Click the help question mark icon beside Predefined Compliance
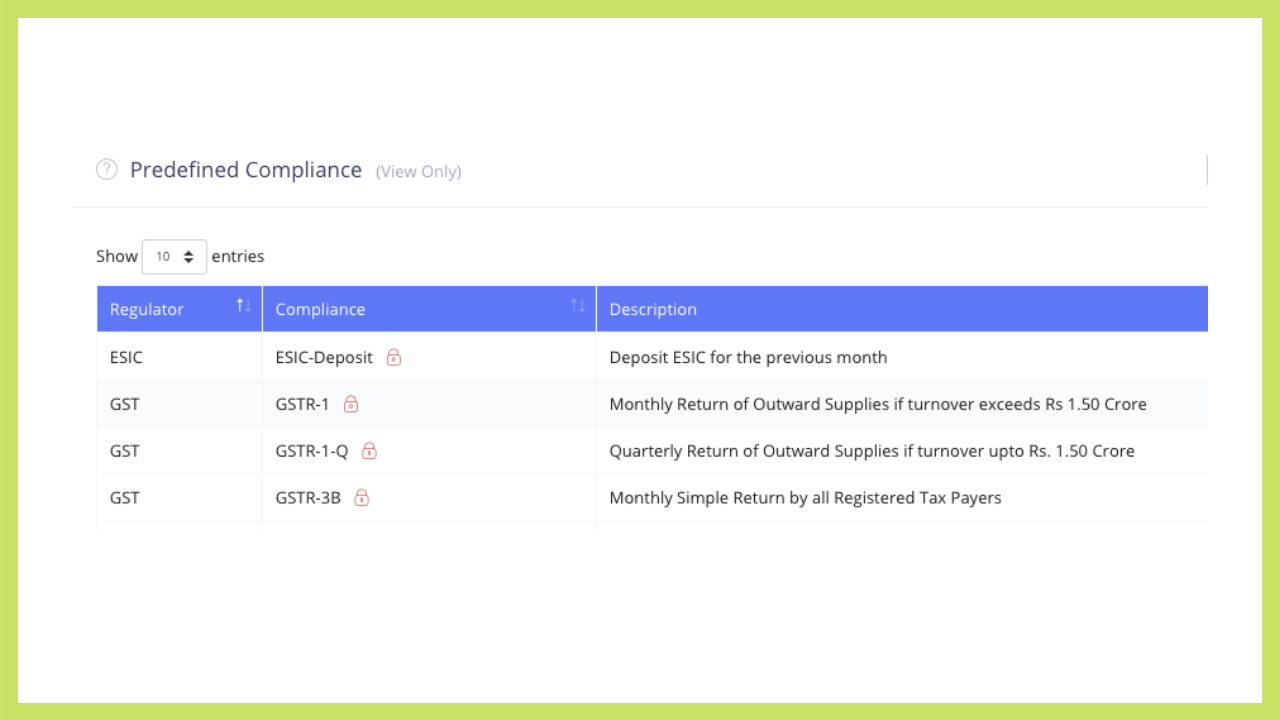The width and height of the screenshot is (1280, 720). [x=107, y=170]
